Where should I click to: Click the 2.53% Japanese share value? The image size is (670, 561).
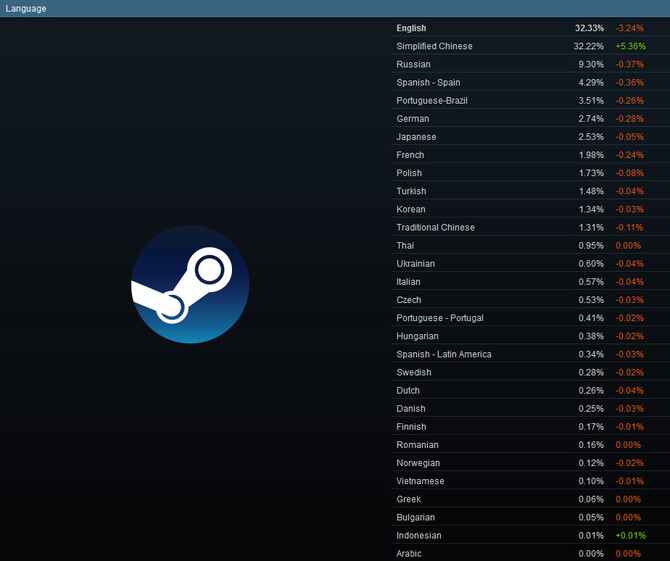591,137
